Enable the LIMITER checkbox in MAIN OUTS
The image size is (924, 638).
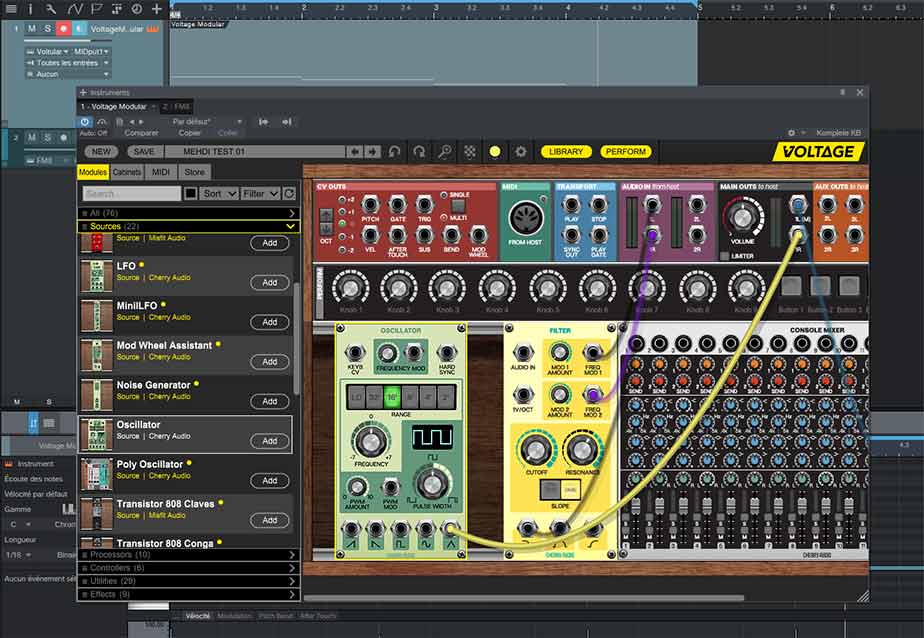tap(724, 256)
